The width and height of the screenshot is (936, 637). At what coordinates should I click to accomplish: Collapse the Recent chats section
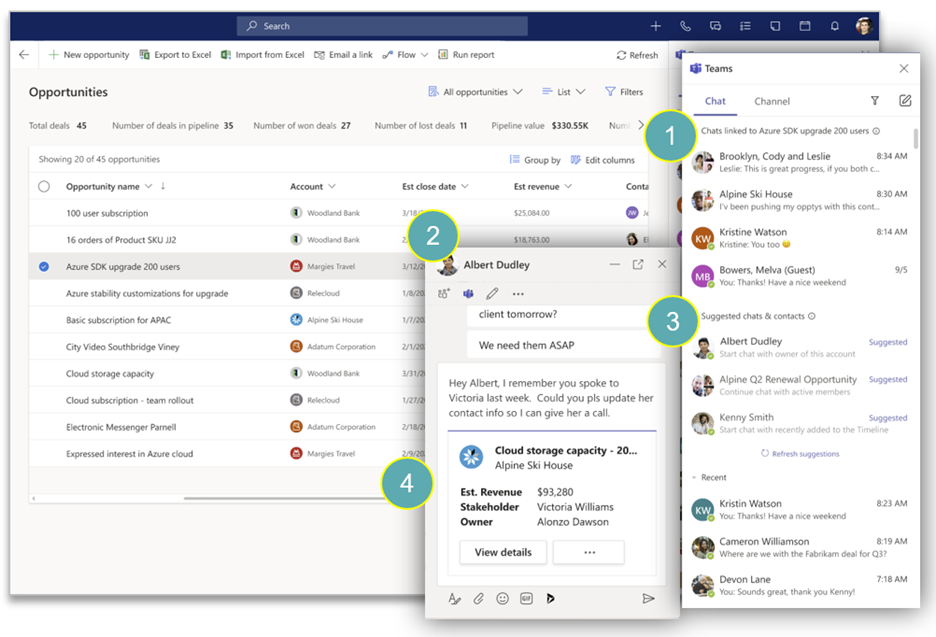(695, 478)
